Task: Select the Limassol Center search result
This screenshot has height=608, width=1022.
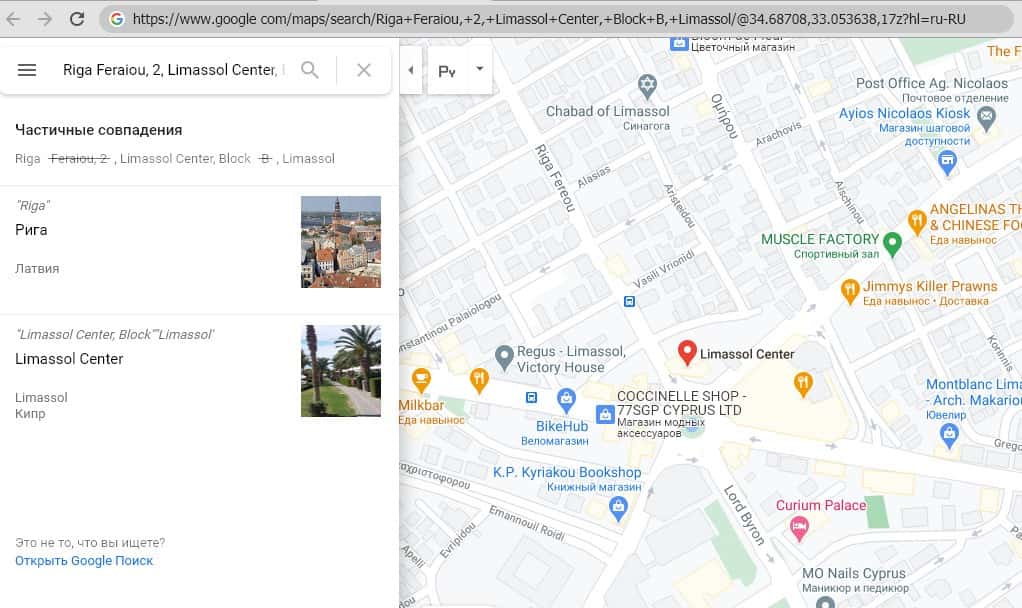Action: [x=199, y=371]
